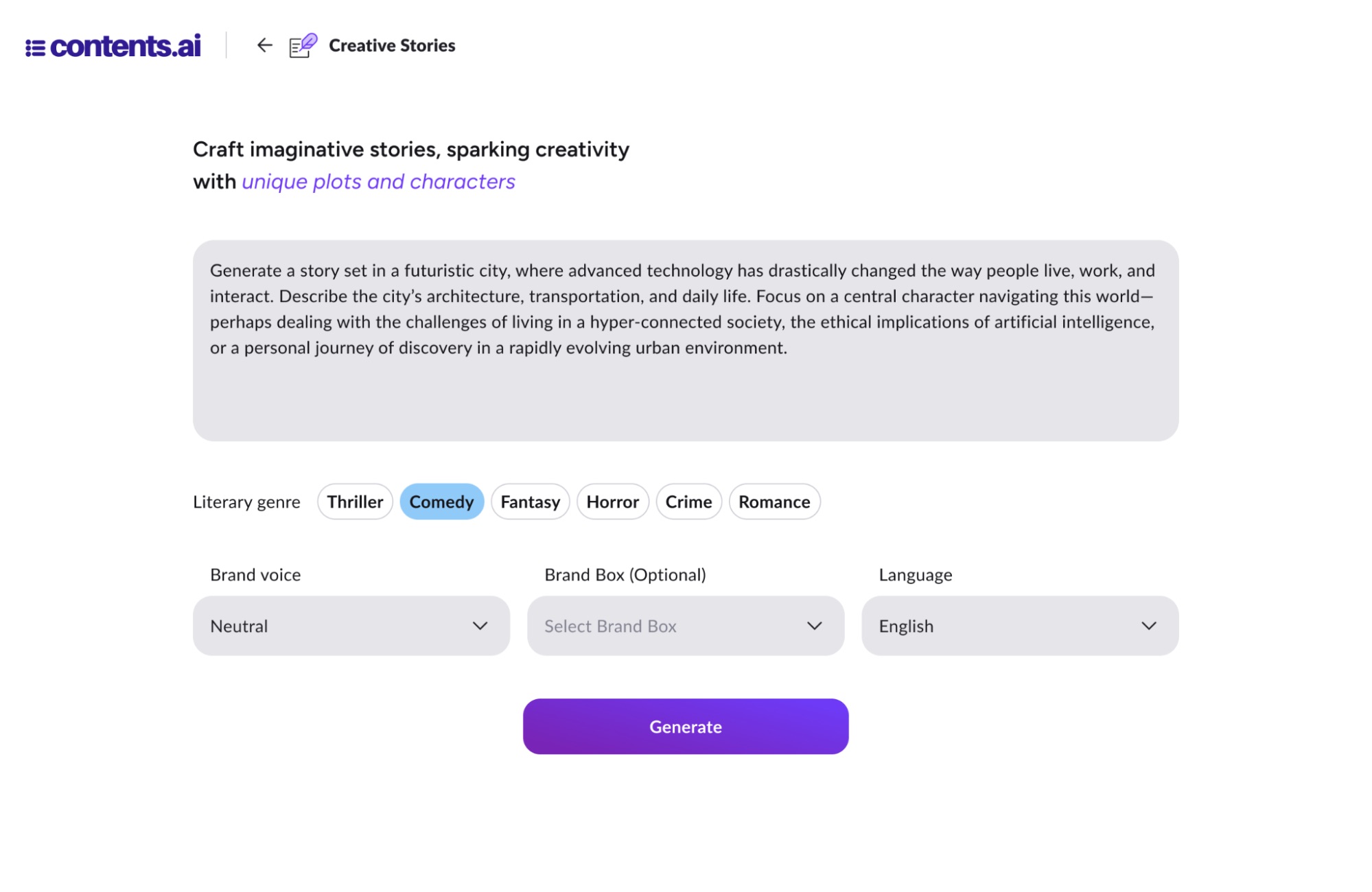Click the unique plots and characters text
Viewport: 1372px width, 892px height.
378,181
